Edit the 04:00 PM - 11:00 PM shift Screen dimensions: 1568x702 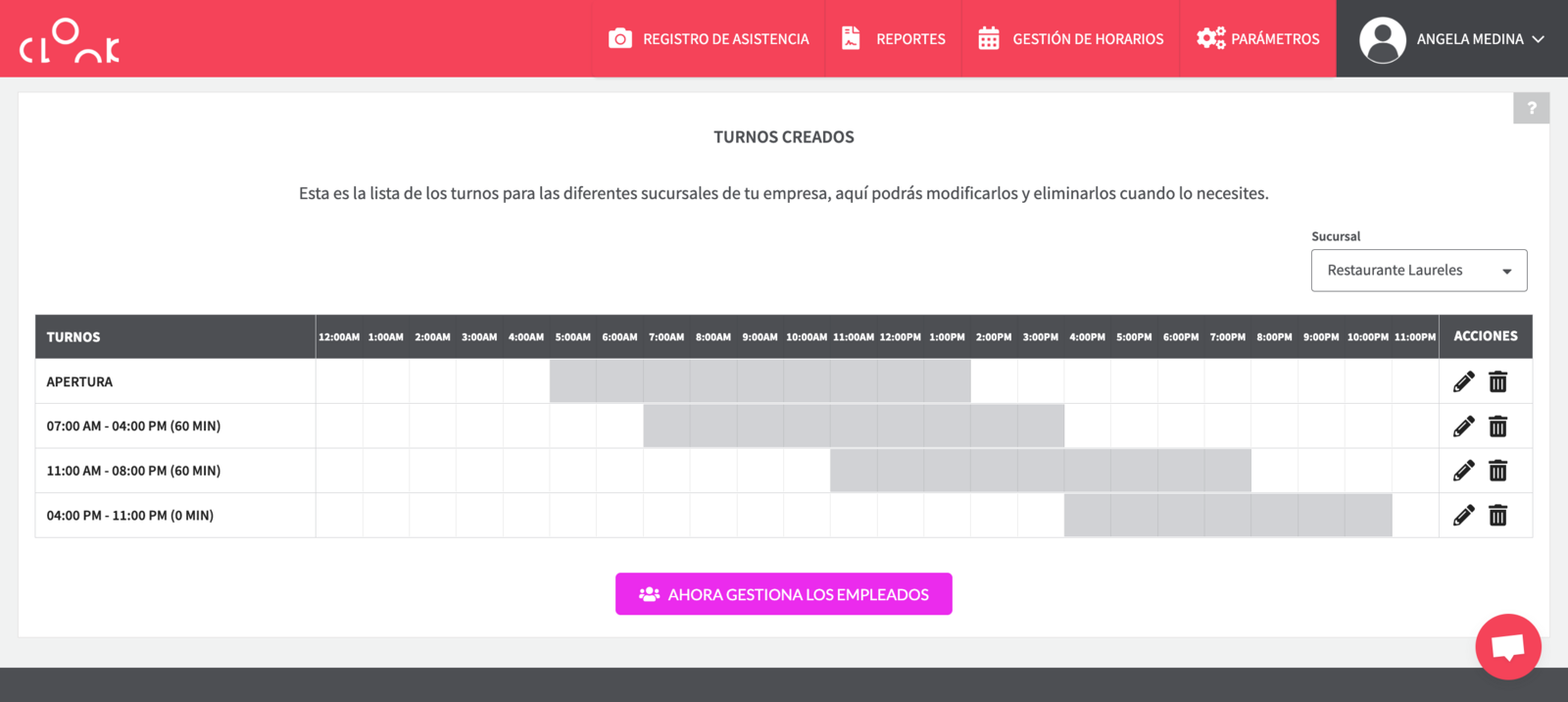coord(1463,516)
